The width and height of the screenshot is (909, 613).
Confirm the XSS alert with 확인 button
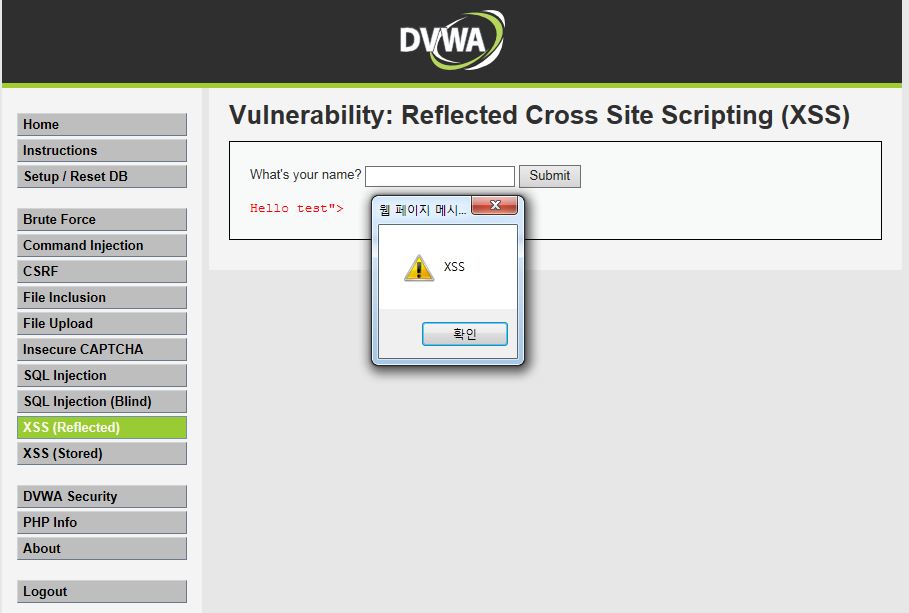(x=464, y=334)
